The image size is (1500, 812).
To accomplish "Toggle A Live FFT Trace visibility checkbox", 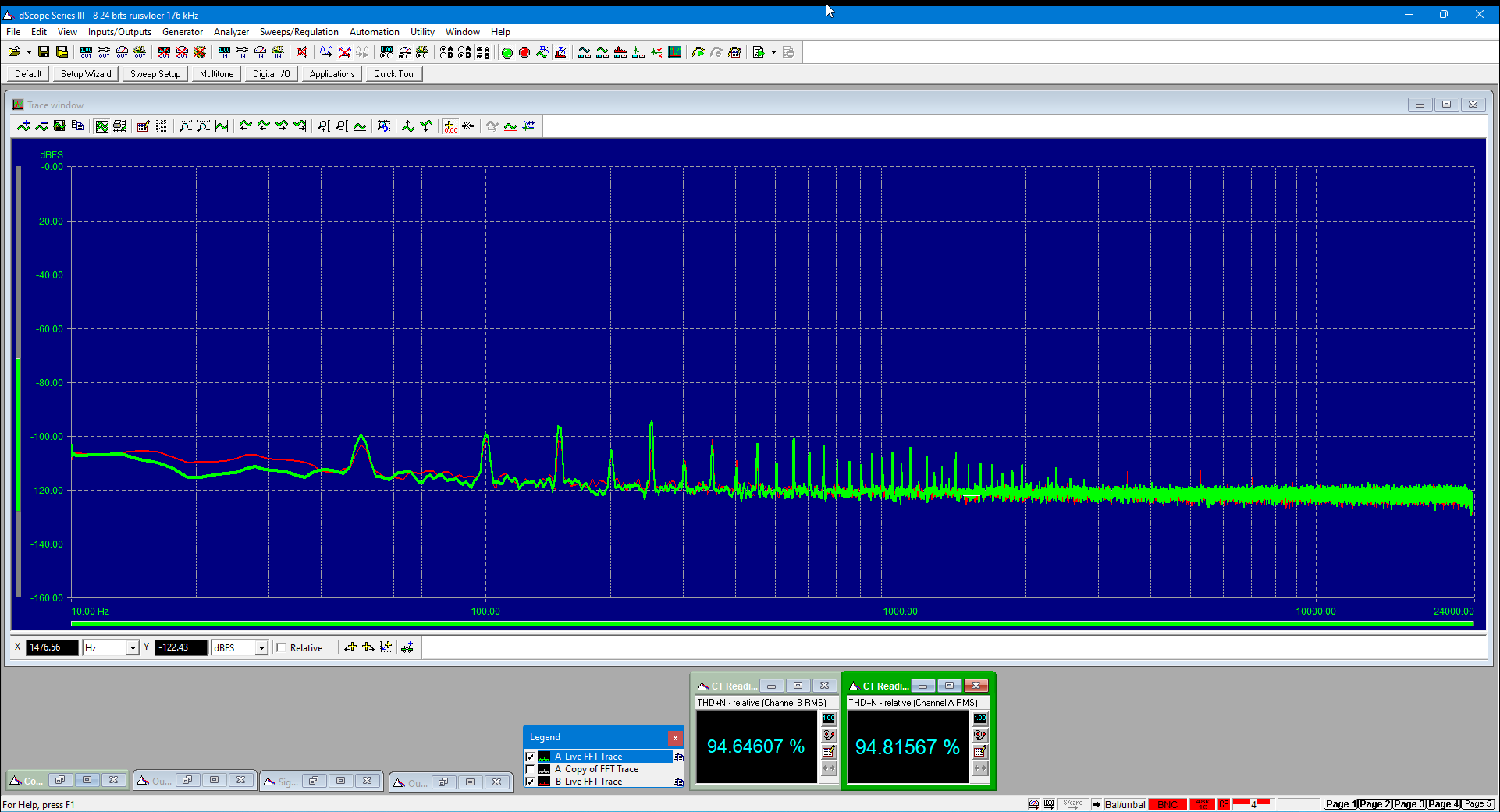I will [x=531, y=757].
